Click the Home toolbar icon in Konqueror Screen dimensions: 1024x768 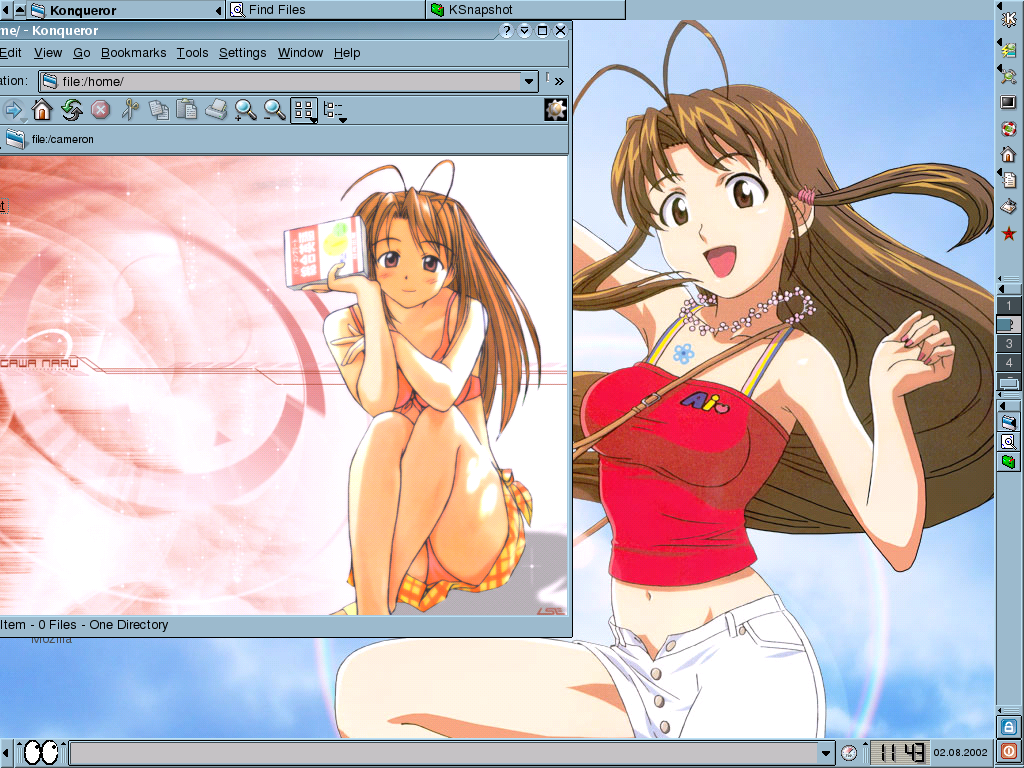(x=42, y=110)
